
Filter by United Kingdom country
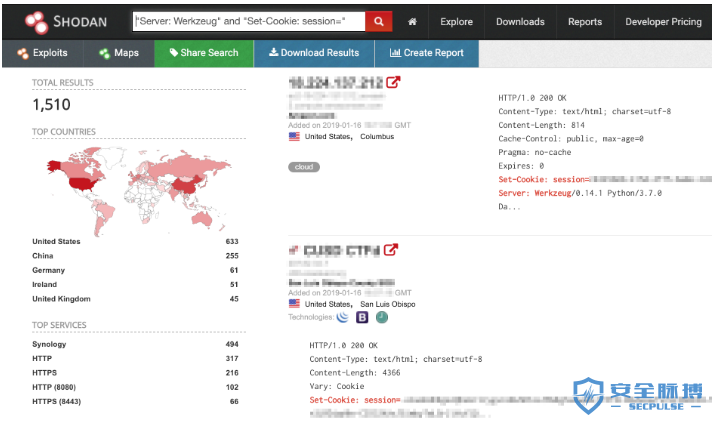click(61, 298)
